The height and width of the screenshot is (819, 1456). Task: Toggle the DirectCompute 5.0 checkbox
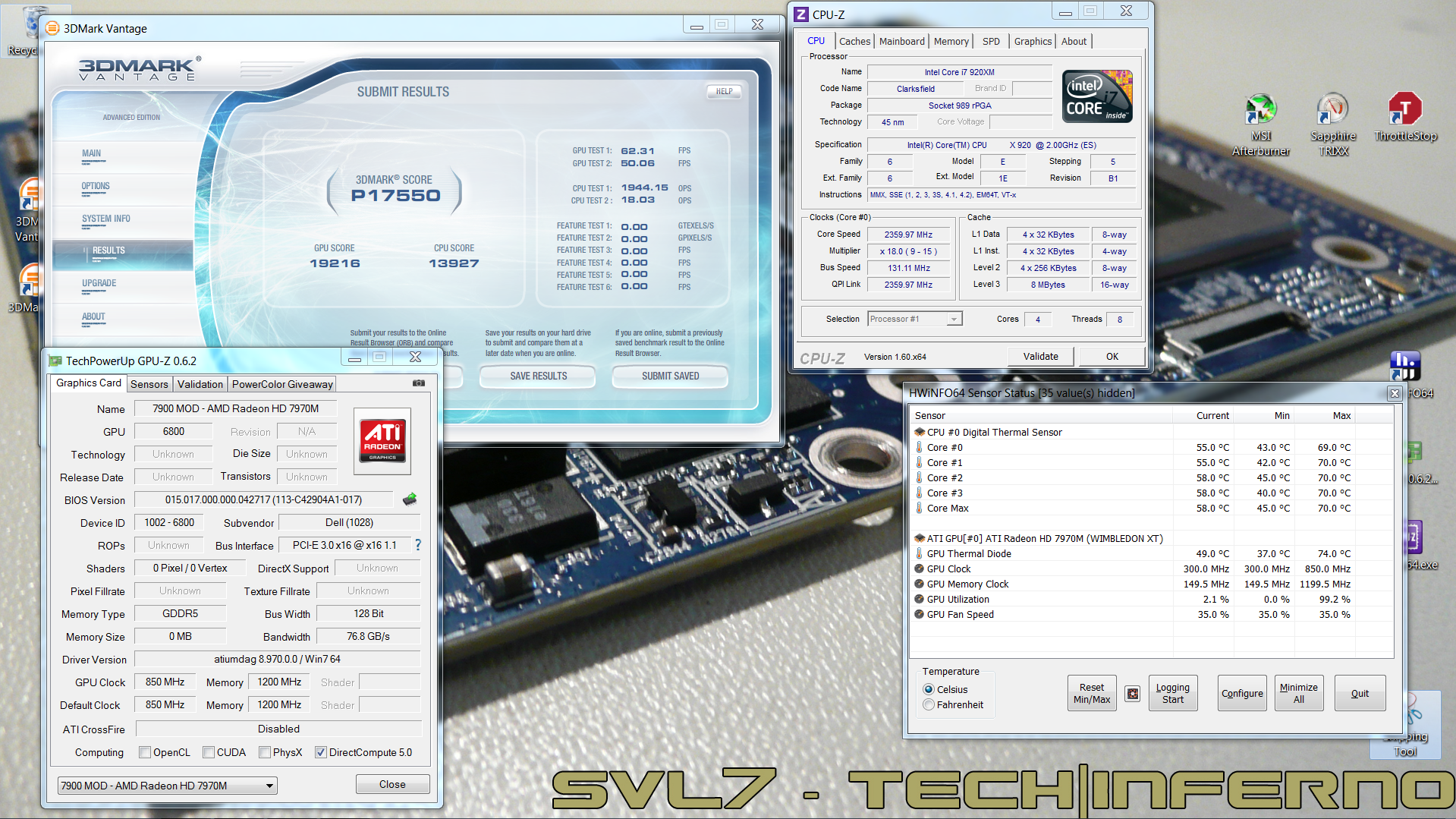321,752
